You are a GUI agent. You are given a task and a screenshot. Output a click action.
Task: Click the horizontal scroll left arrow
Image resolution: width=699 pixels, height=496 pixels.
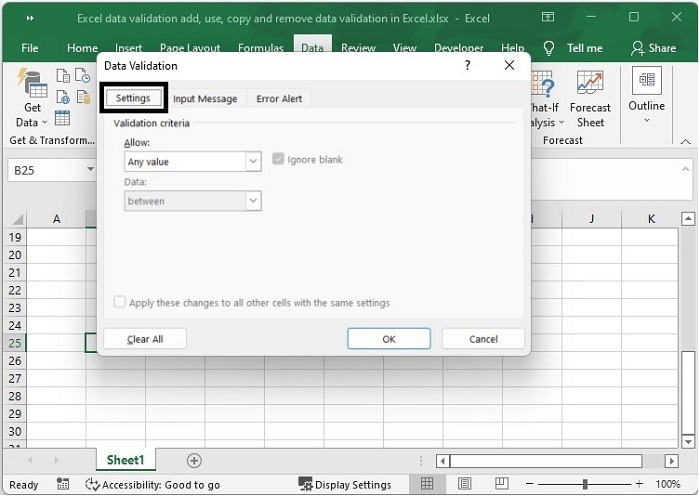pyautogui.click(x=442, y=461)
